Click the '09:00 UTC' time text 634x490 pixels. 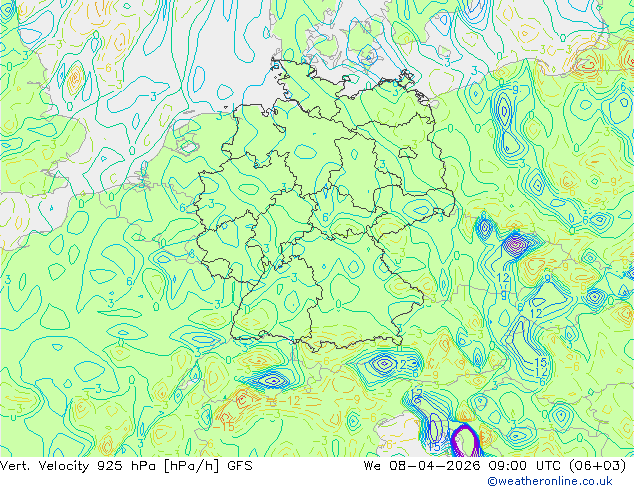tap(525, 466)
